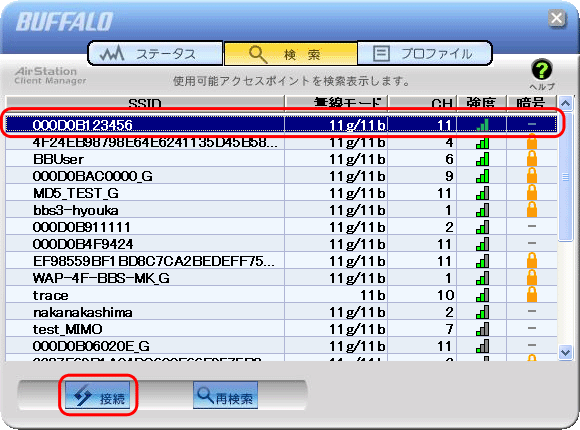Click signal bars for test_MIMO network
The width and height of the screenshot is (580, 430).
tap(482, 329)
